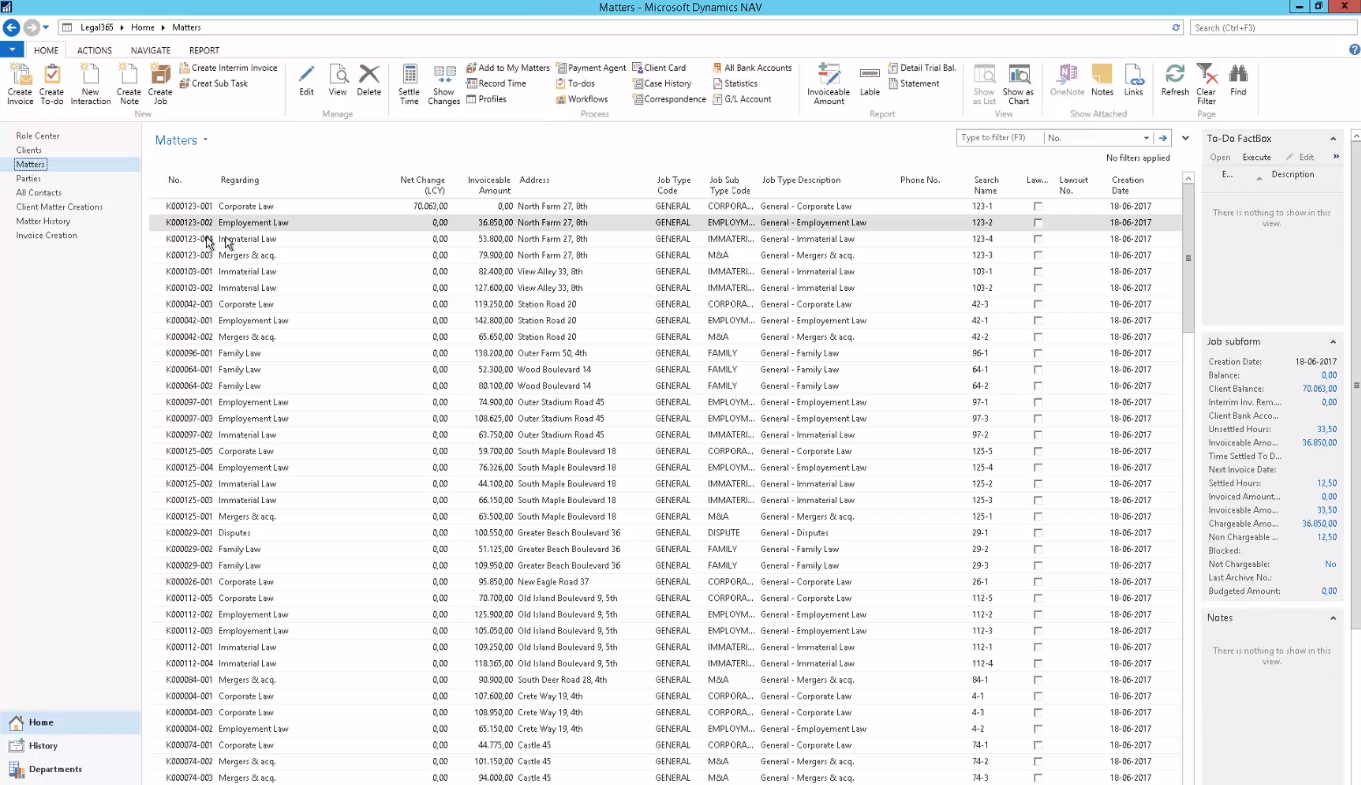
Task: Switch to the REPORT ribbon tab
Action: [x=204, y=50]
